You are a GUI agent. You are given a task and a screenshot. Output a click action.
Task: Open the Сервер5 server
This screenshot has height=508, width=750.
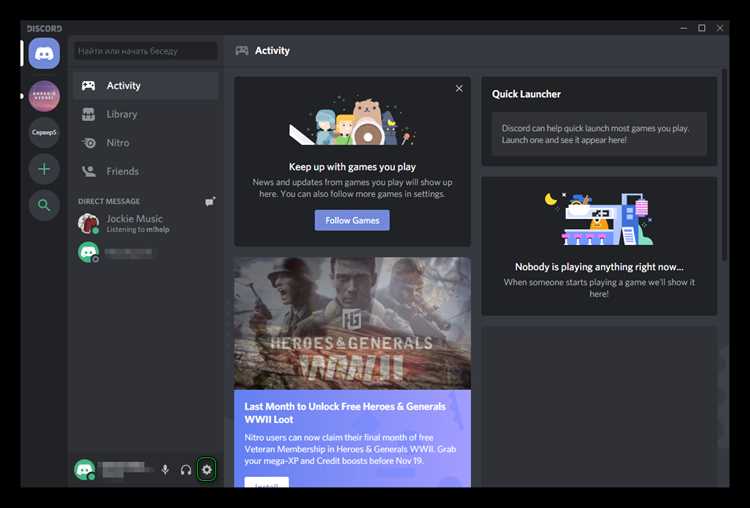click(x=44, y=132)
